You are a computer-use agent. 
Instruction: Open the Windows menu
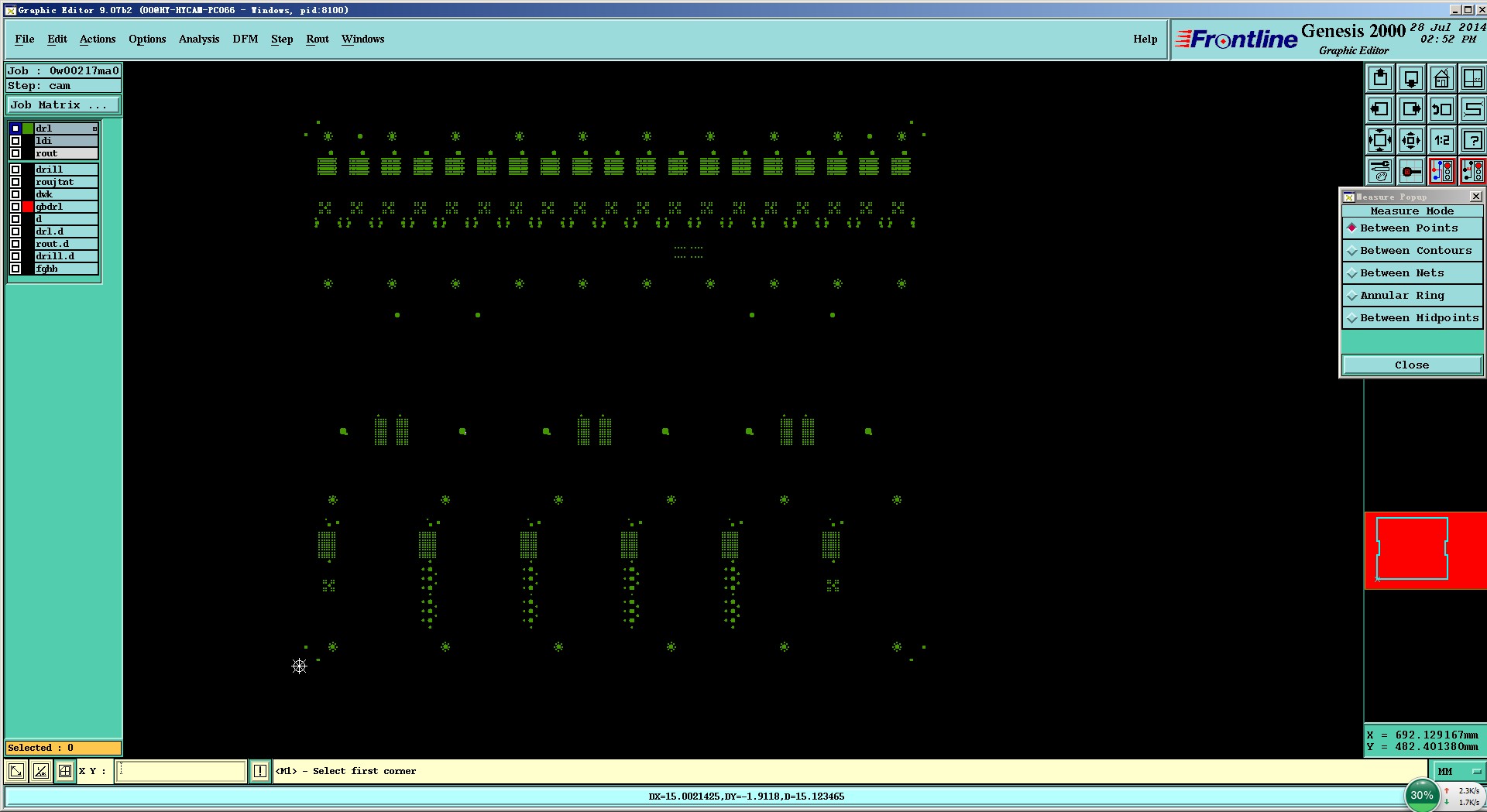363,39
